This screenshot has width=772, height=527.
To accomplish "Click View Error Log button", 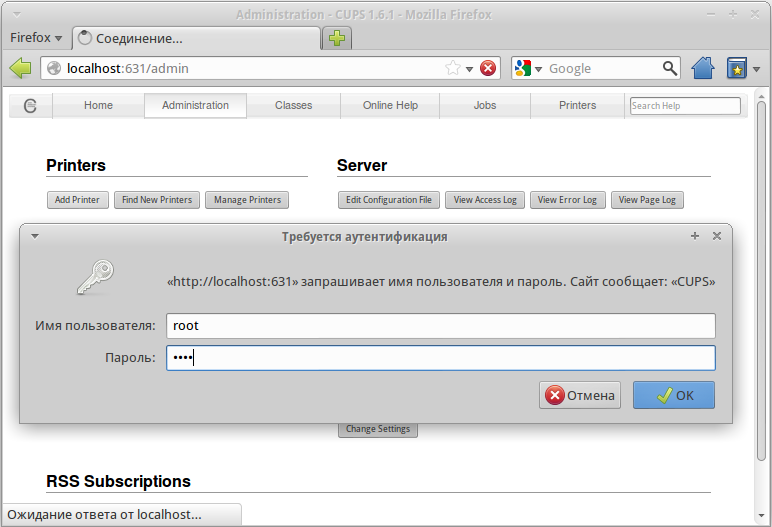I will (x=568, y=200).
